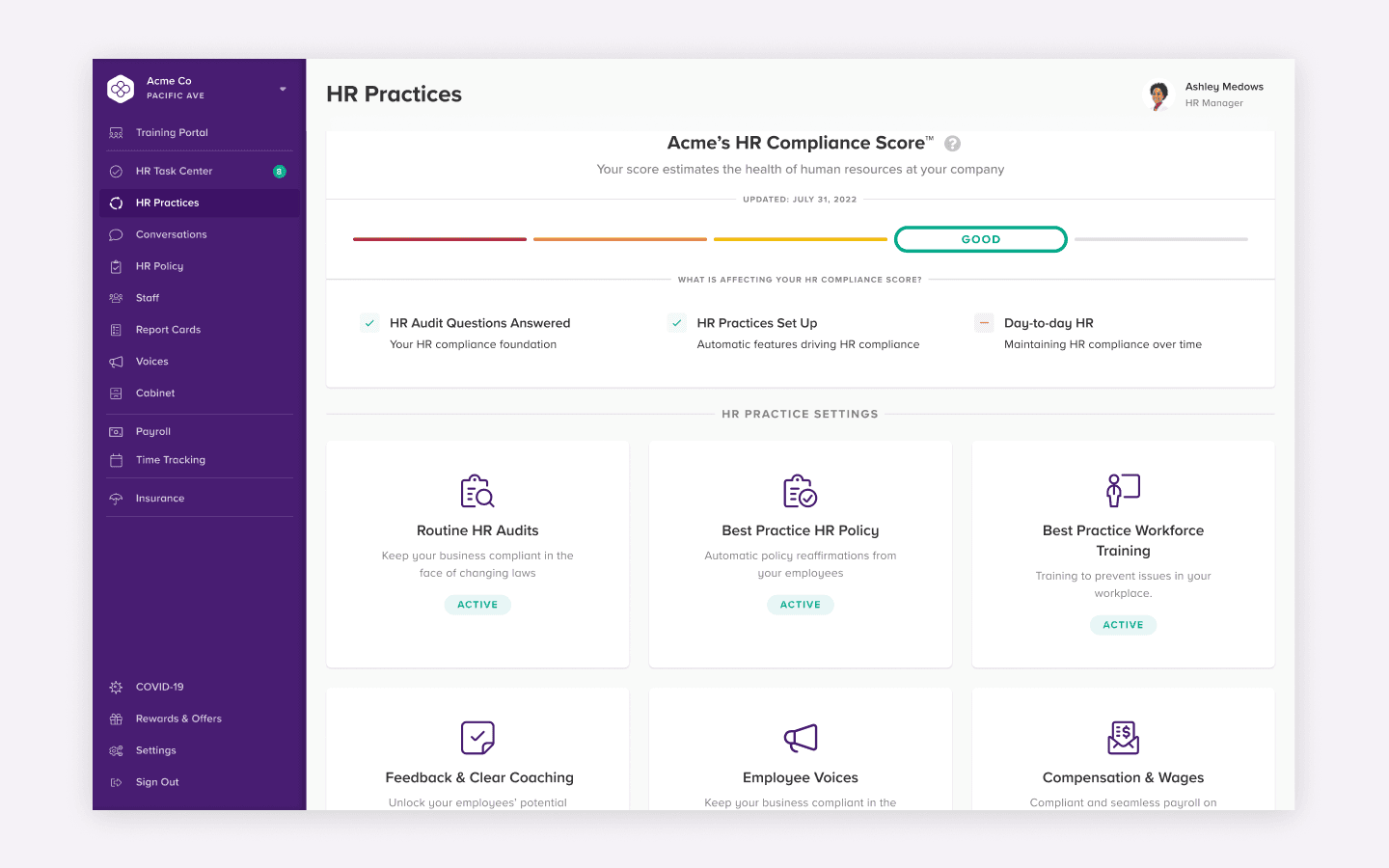
Task: Click the Routine HR Audits clipboard icon
Action: pos(477,491)
